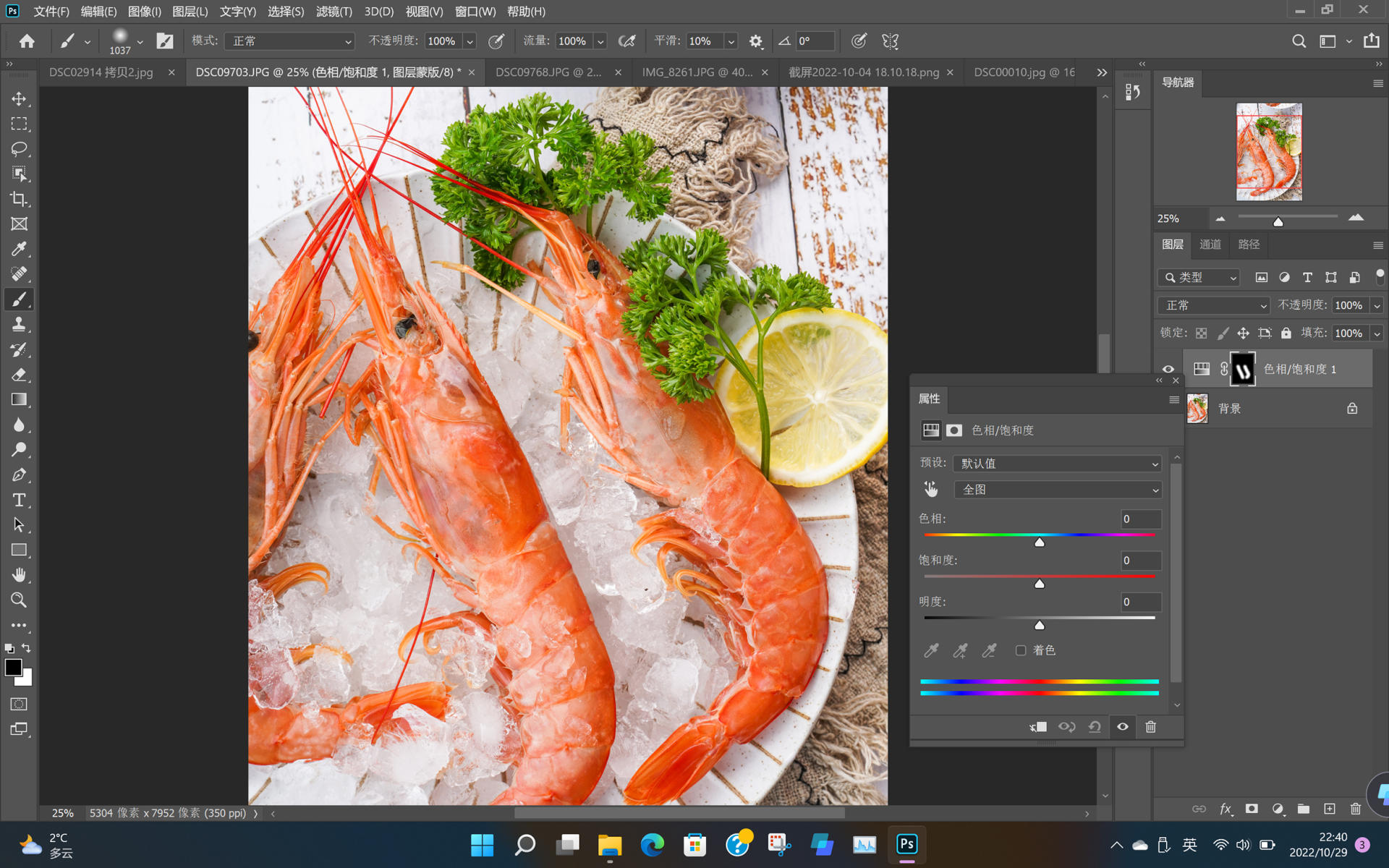Open the 预设 preset dropdown
Screen dimensions: 1389x868
click(1057, 464)
